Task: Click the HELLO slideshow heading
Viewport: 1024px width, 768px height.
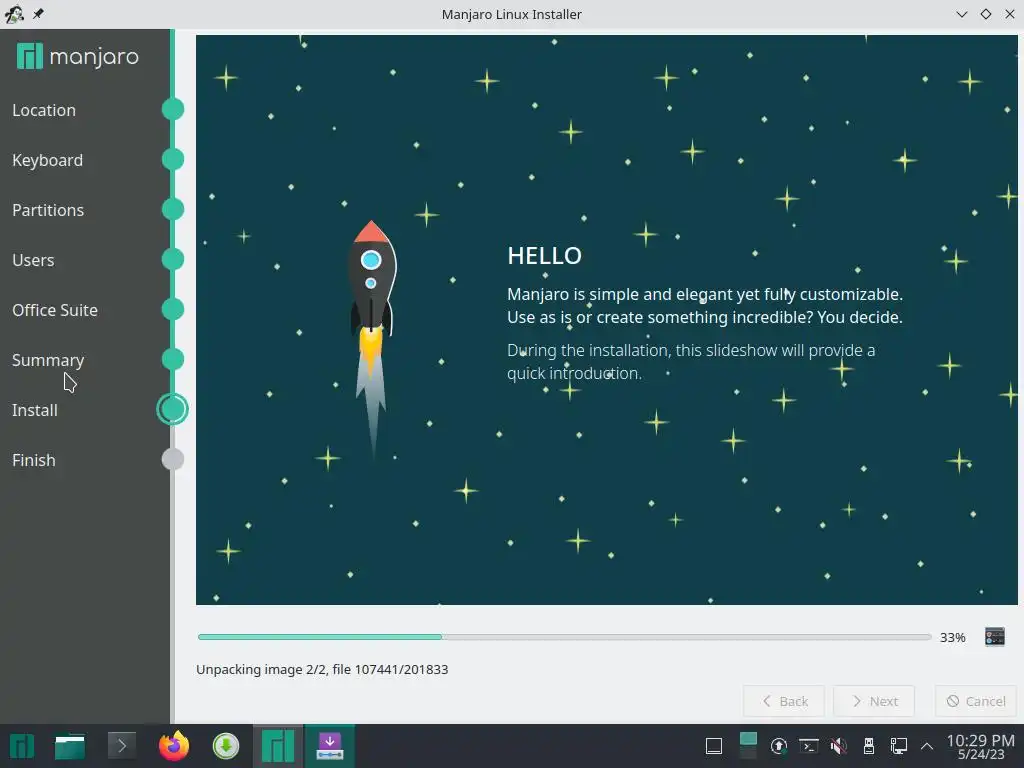Action: point(544,255)
